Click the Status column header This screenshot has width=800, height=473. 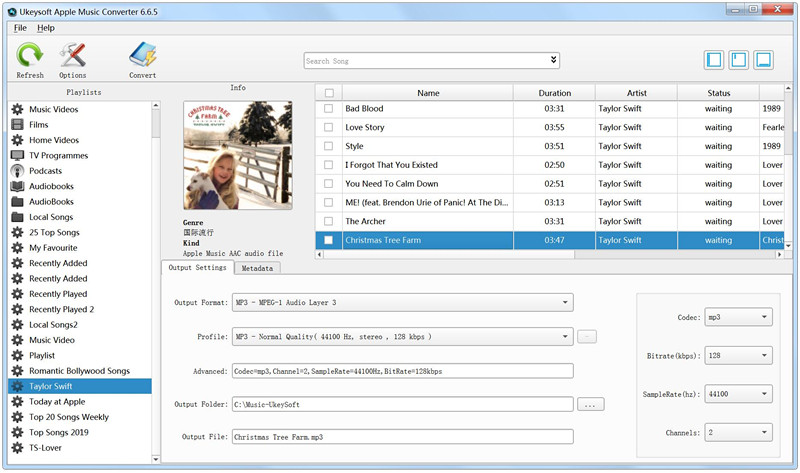[x=718, y=93]
